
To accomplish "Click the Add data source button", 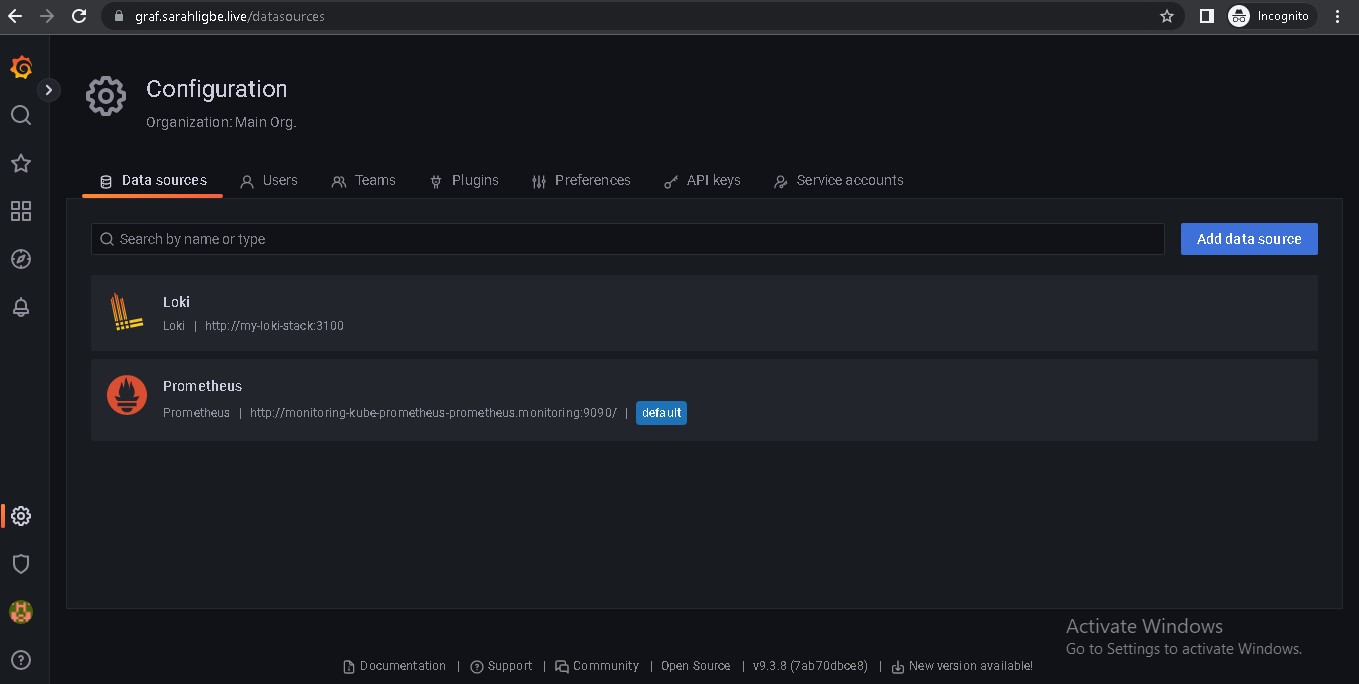I will (1249, 239).
